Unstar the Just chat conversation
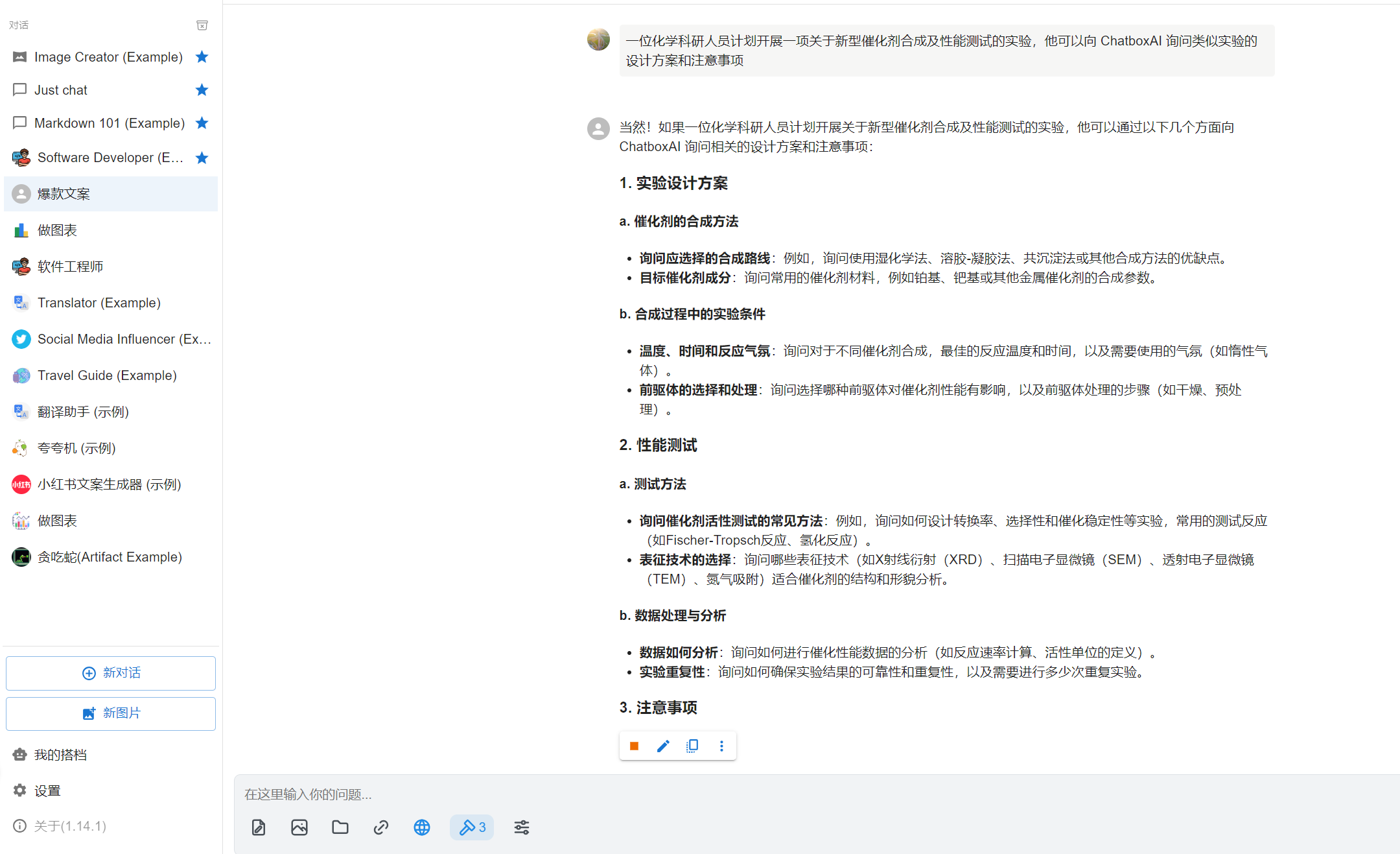This screenshot has height=854, width=1400. (x=202, y=90)
